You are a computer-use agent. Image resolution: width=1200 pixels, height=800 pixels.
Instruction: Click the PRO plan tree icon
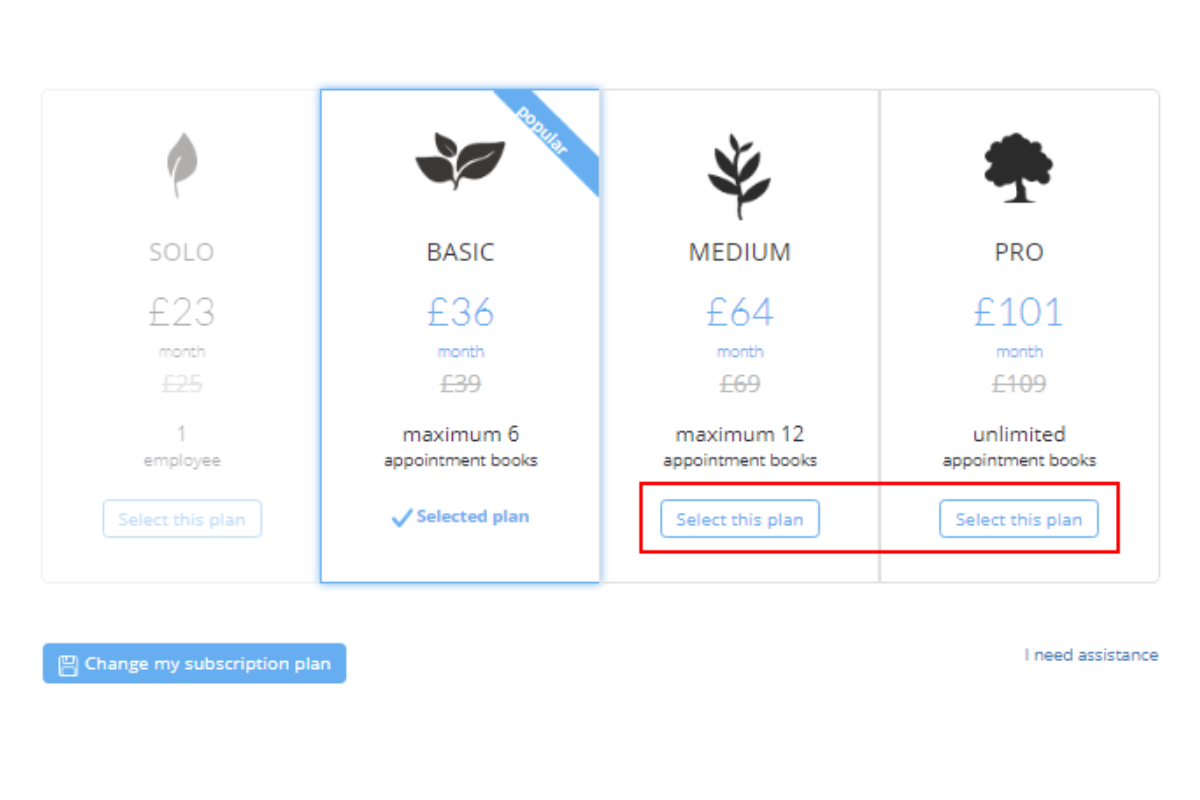tap(1018, 167)
